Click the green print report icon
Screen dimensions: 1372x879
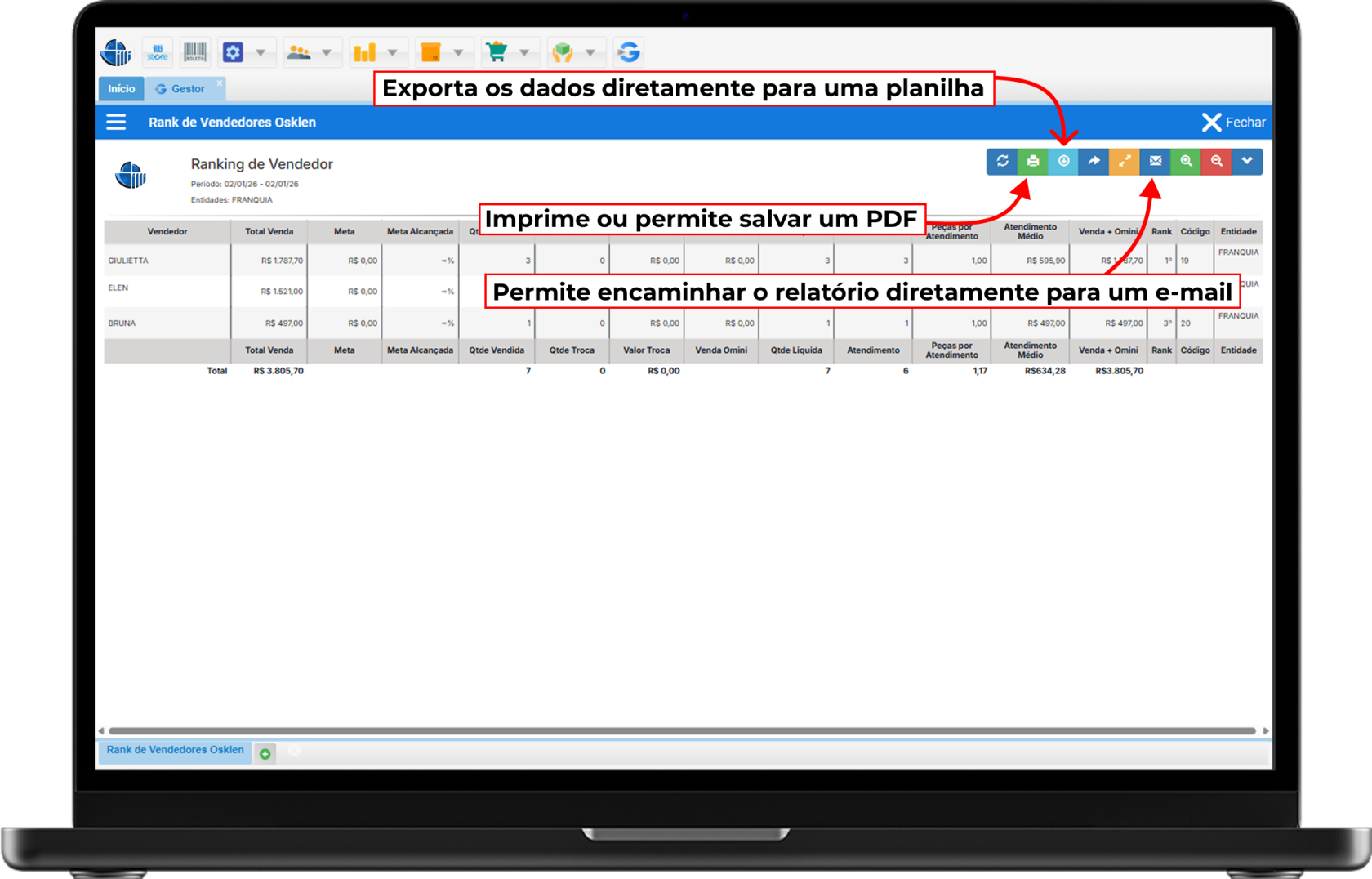[1033, 162]
